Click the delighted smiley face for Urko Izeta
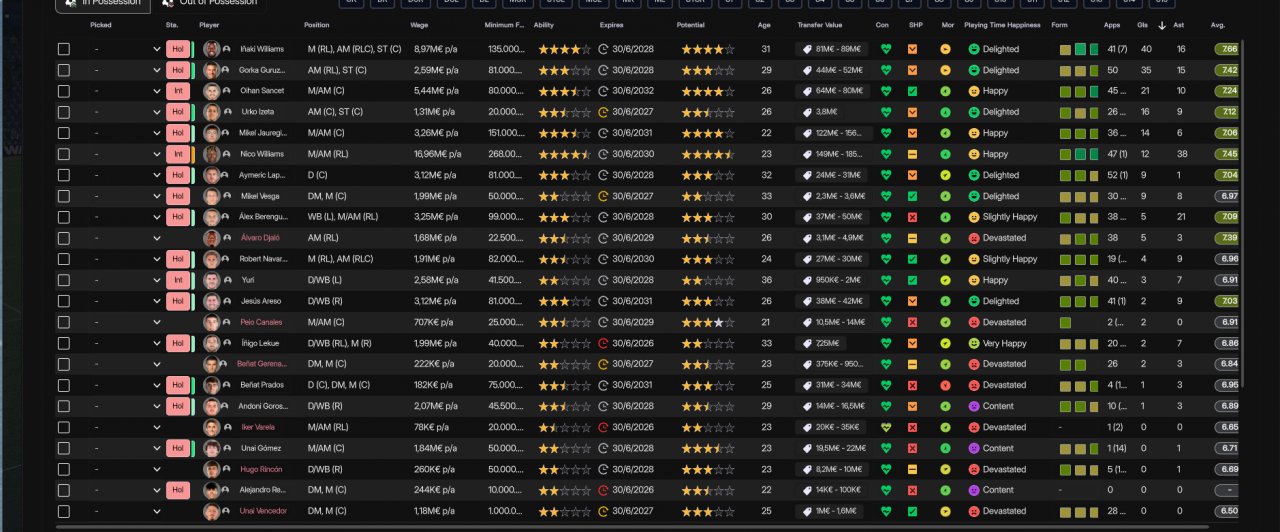Image resolution: width=1280 pixels, height=532 pixels. coord(974,112)
